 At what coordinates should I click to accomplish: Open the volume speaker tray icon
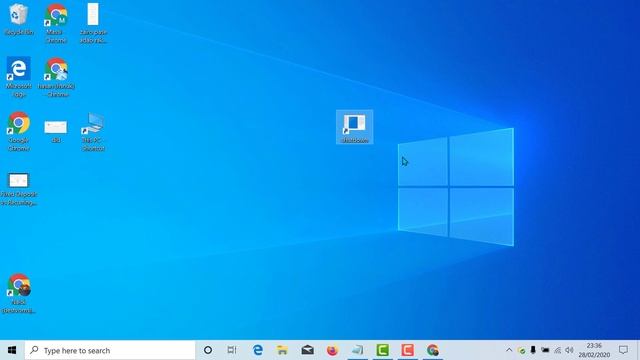[569, 350]
